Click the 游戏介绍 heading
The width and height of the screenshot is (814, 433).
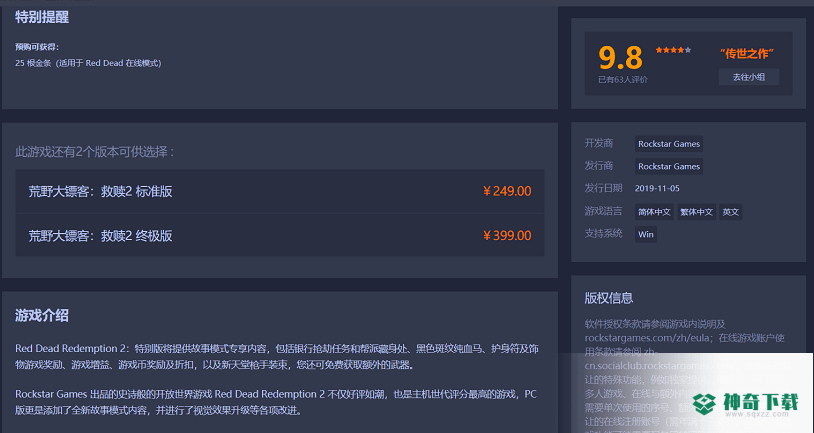pos(42,315)
